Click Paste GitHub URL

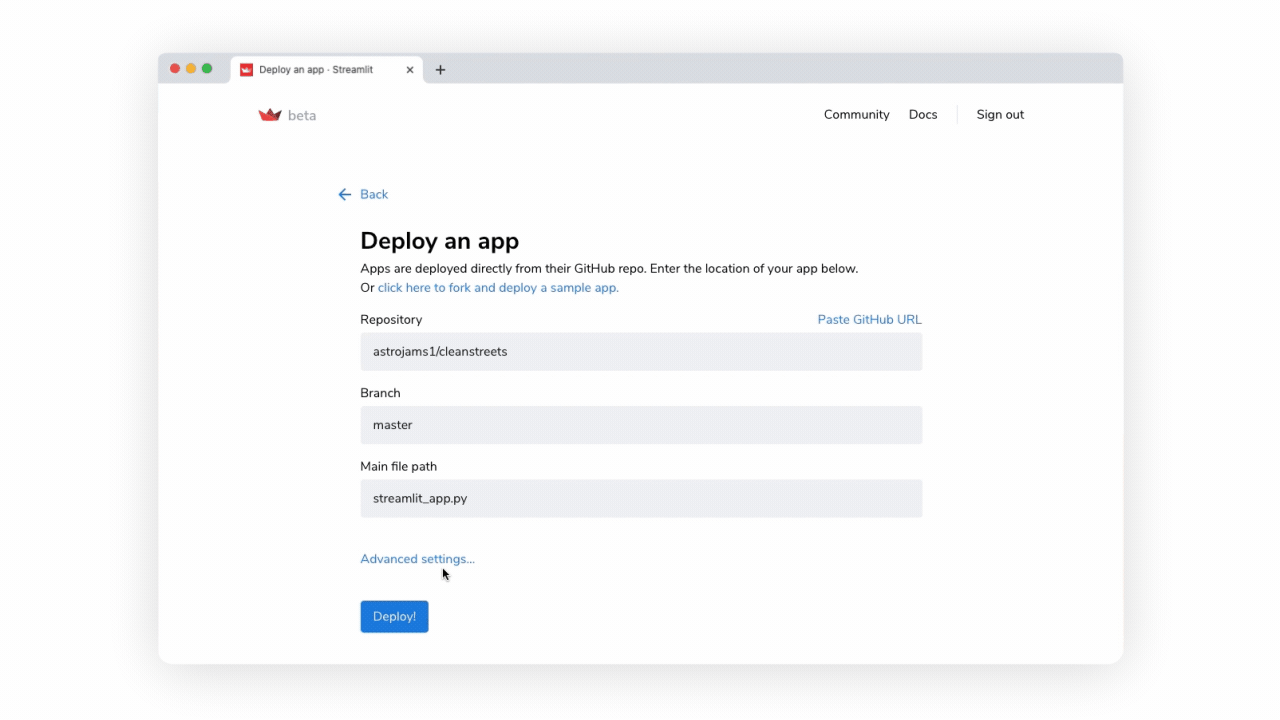click(x=869, y=320)
